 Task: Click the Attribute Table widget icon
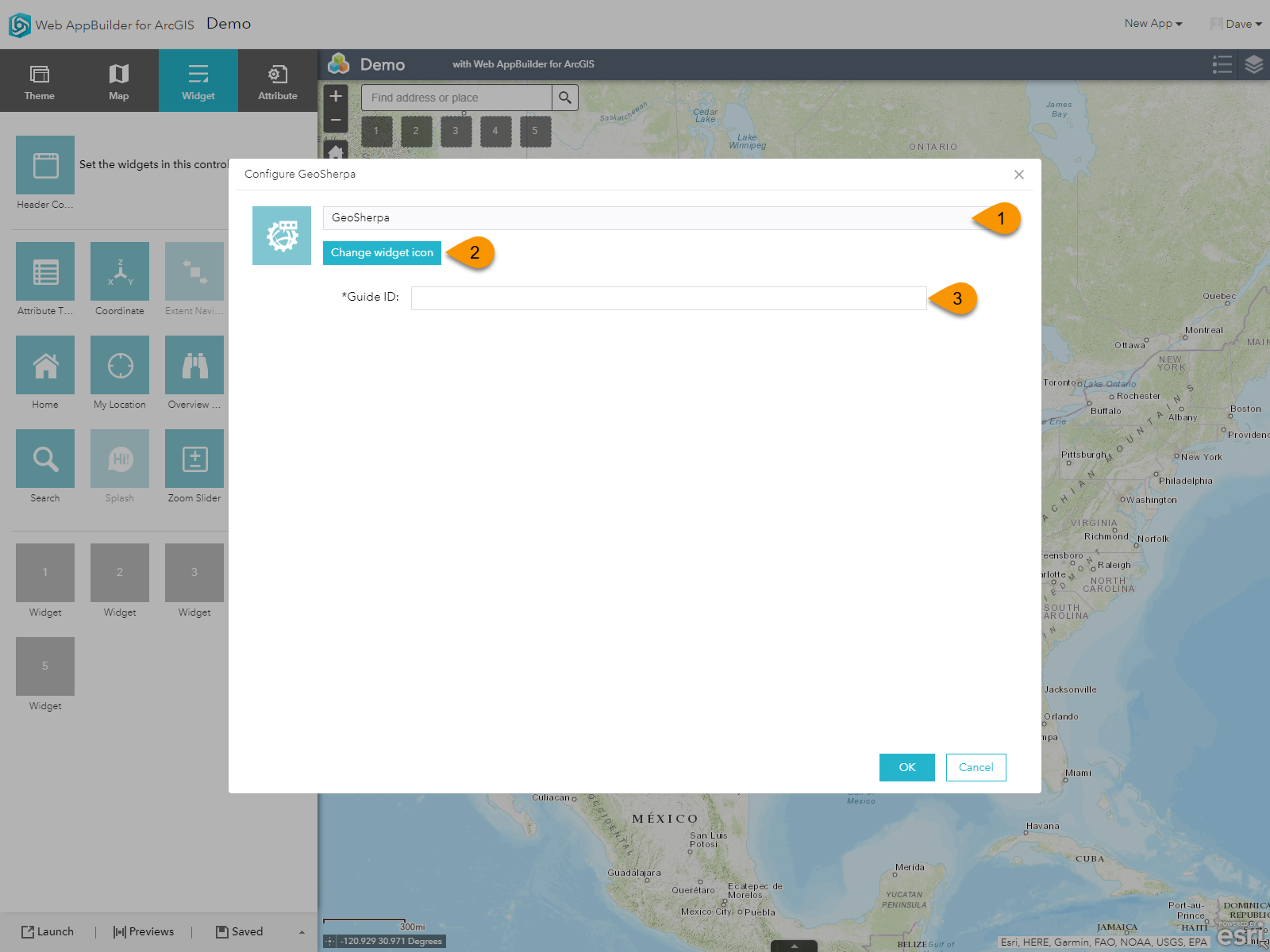pyautogui.click(x=45, y=271)
